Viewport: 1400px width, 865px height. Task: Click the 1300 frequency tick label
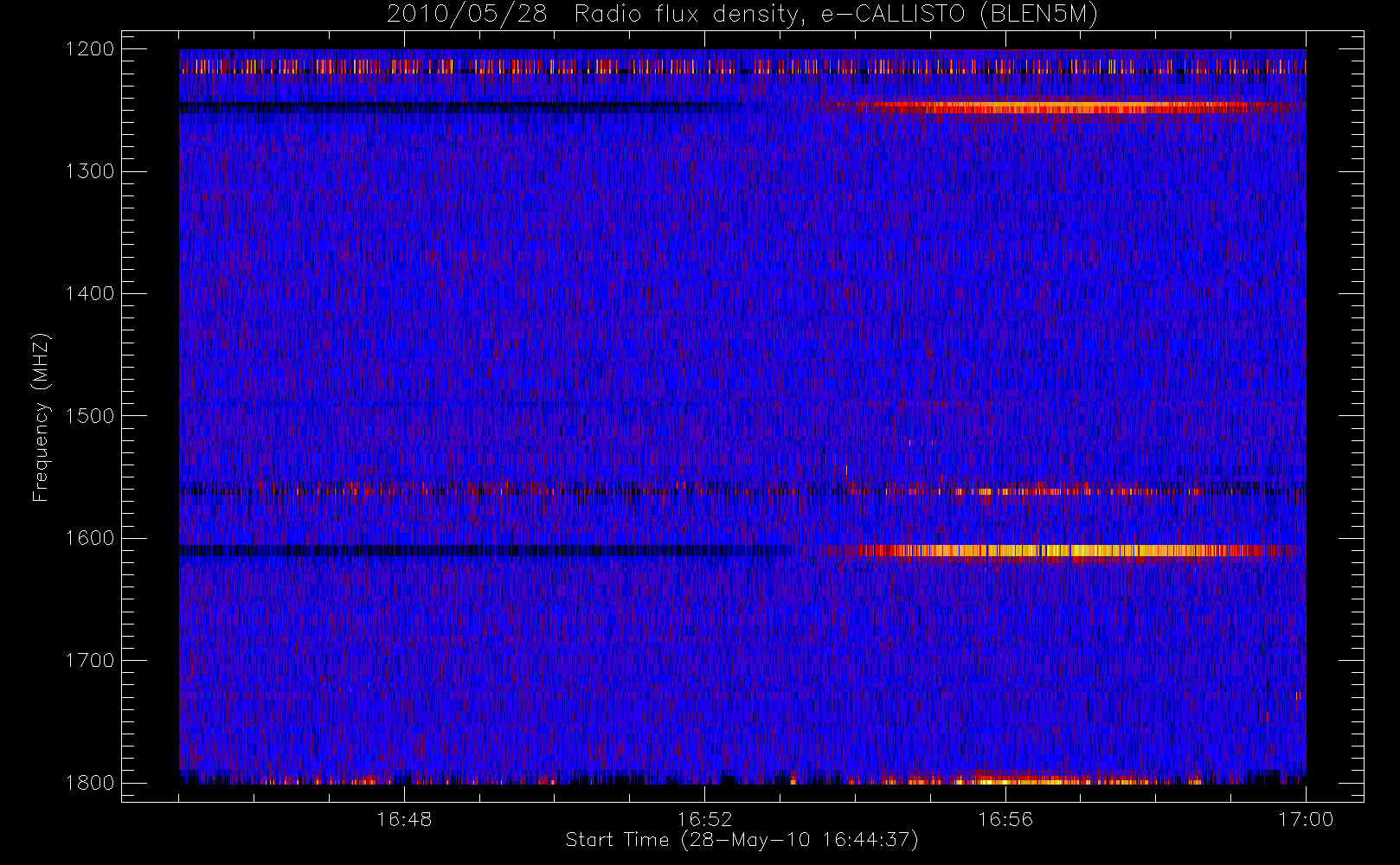(x=90, y=171)
